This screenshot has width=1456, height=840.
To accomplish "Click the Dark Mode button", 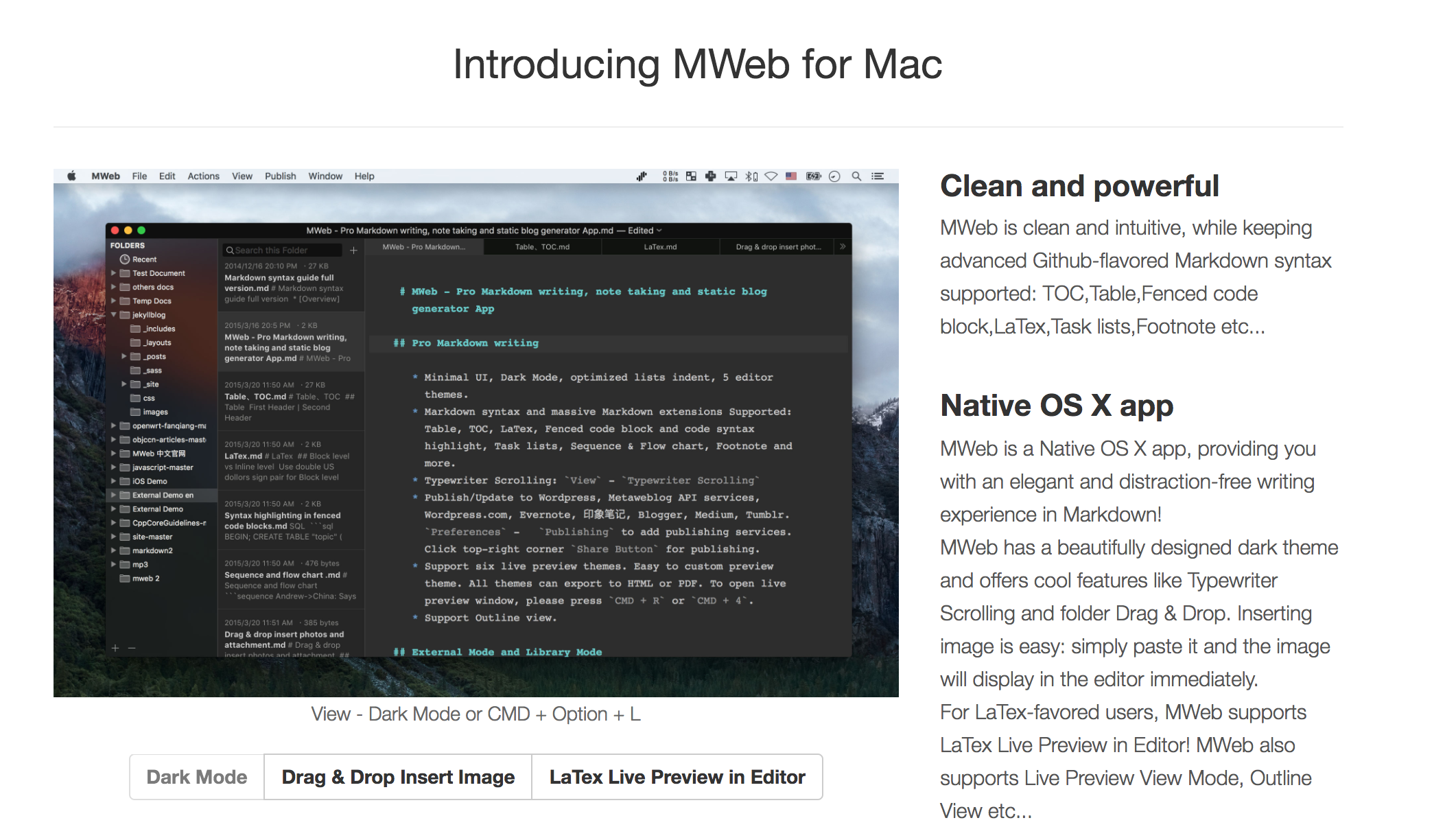I will [x=197, y=777].
